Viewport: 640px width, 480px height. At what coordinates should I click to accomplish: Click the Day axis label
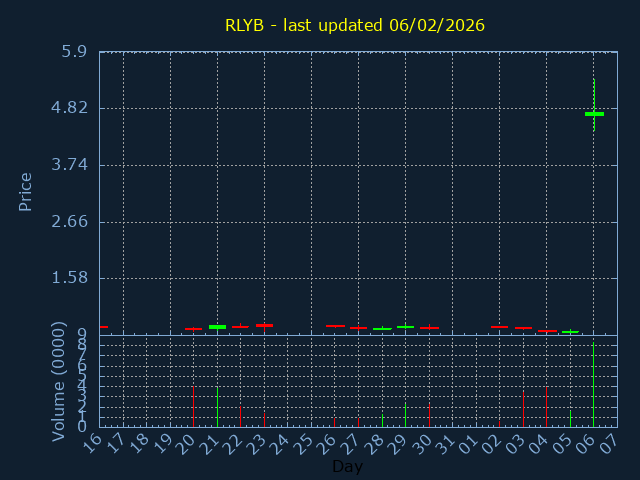click(347, 466)
